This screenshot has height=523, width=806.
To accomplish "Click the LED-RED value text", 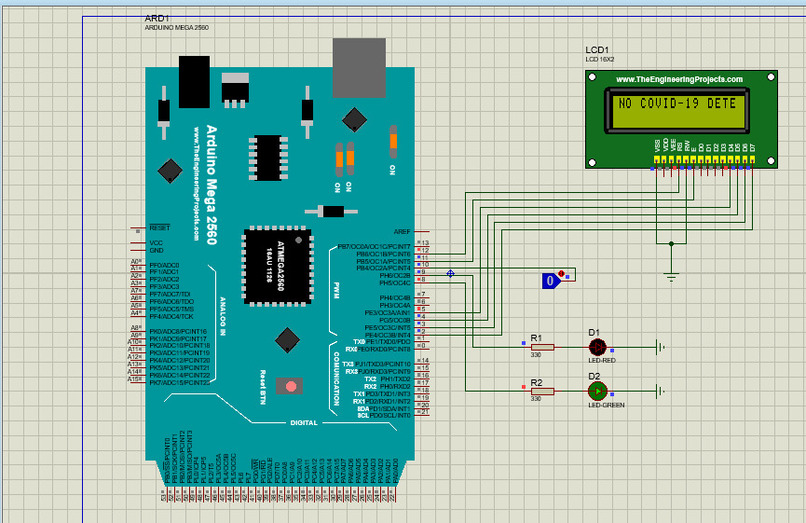I will [x=602, y=360].
